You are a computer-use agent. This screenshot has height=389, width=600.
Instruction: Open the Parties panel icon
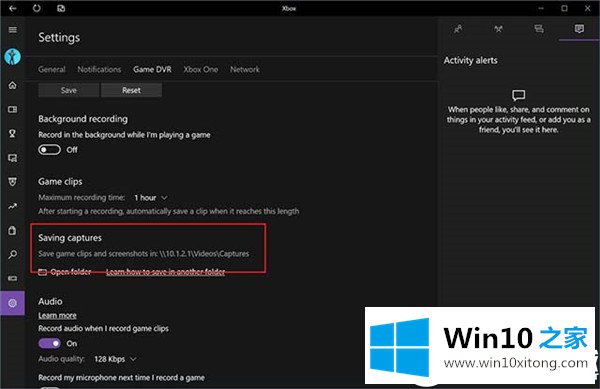coord(498,29)
